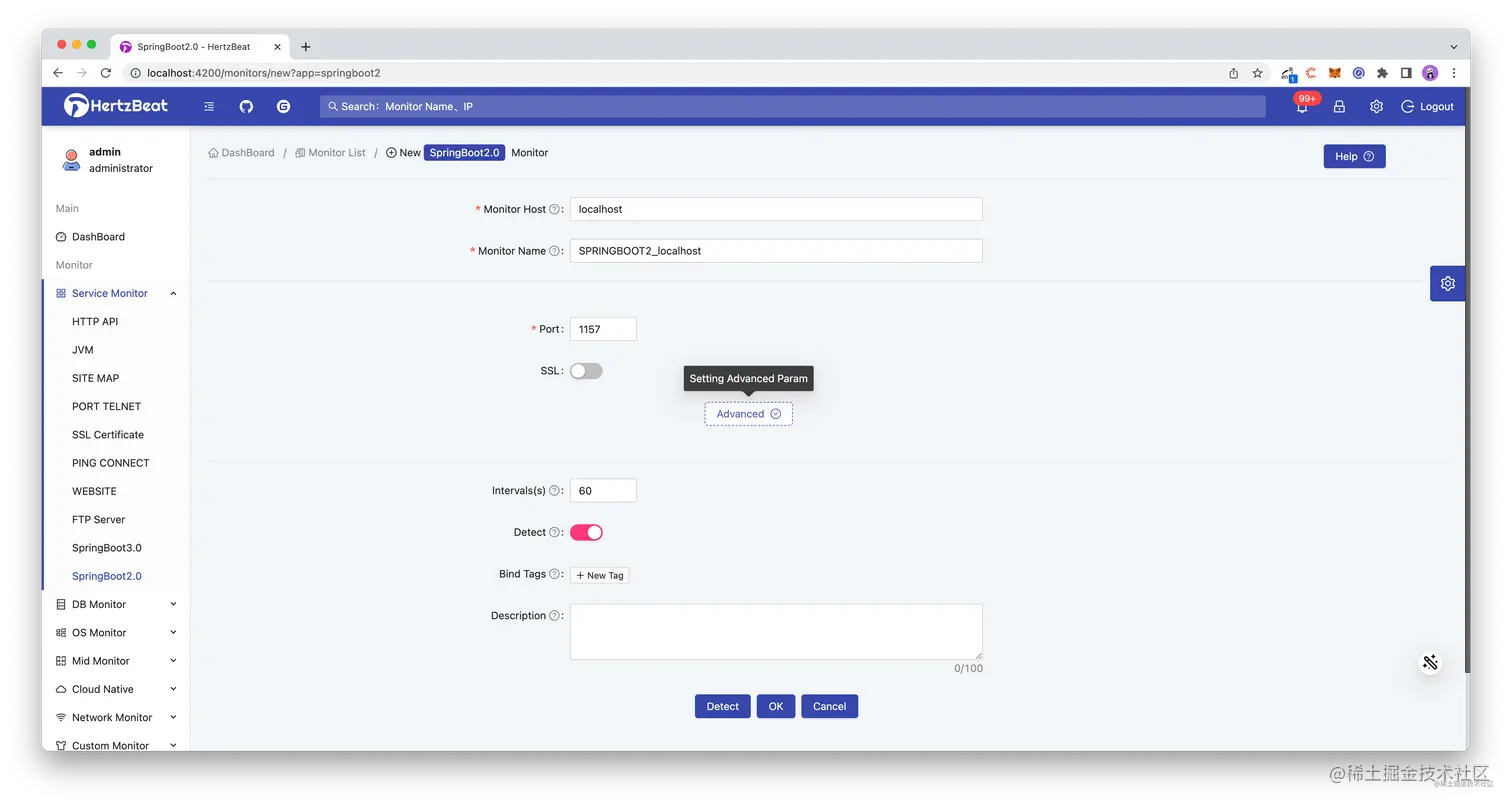Viewport: 1512px width, 806px height.
Task: Open the header settings gear icon
Action: point(1376,106)
